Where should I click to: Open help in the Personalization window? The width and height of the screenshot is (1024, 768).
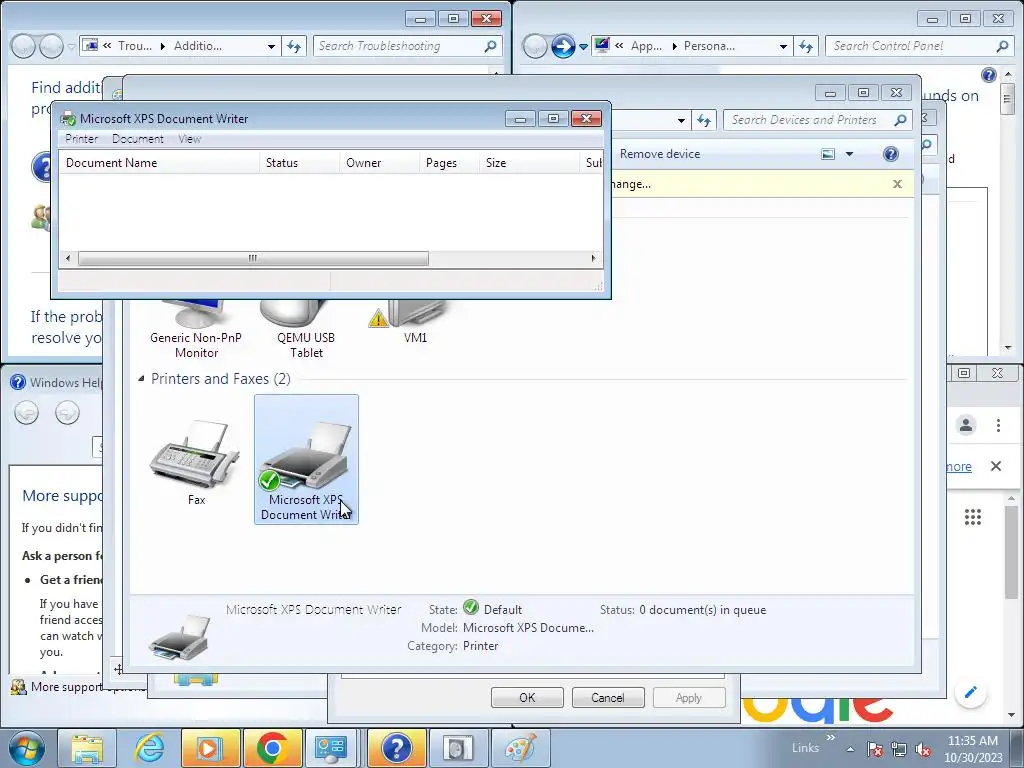(989, 75)
